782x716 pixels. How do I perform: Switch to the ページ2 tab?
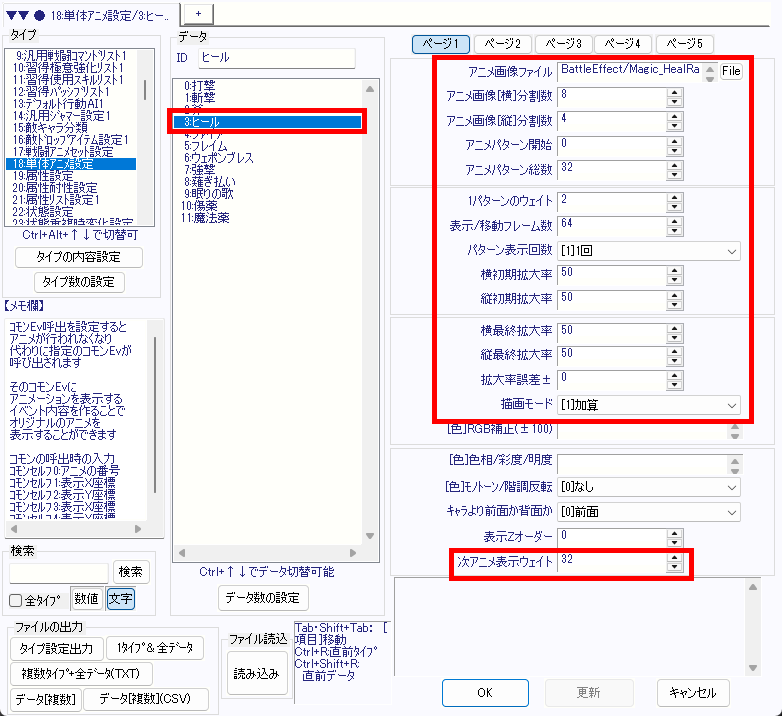502,44
